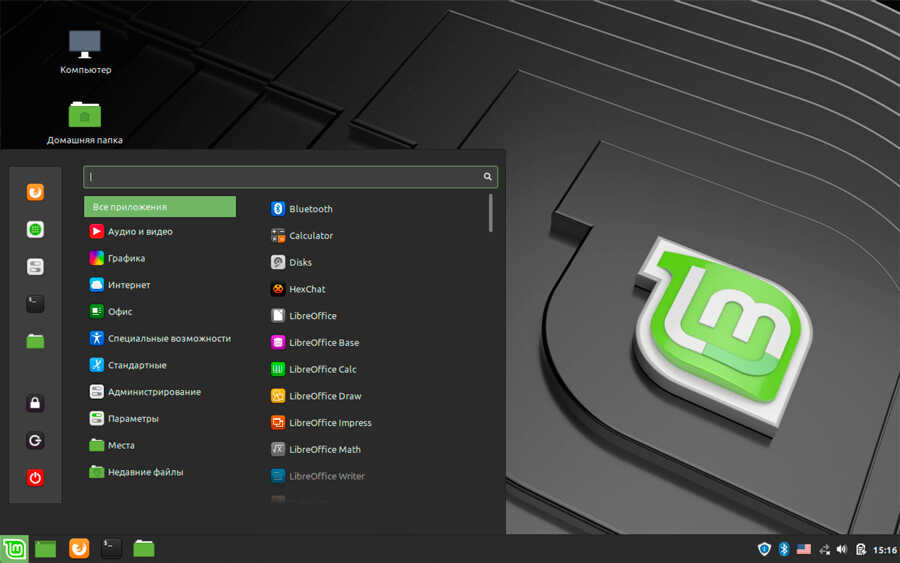Open the Компьютер desktop icon

point(85,45)
